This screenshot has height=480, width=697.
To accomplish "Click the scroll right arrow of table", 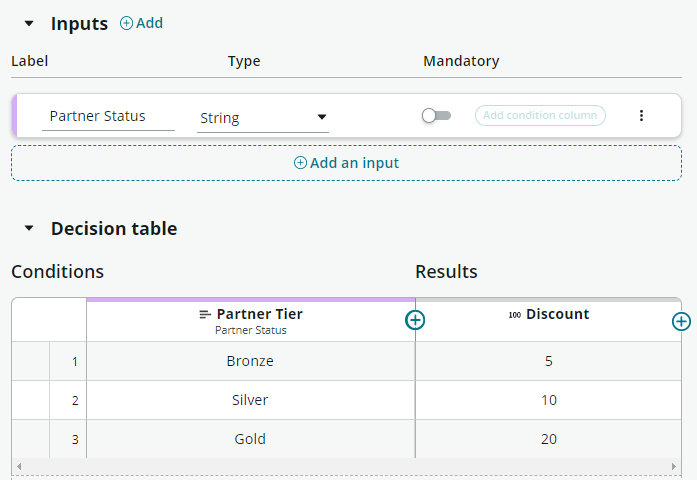I will click(x=674, y=466).
